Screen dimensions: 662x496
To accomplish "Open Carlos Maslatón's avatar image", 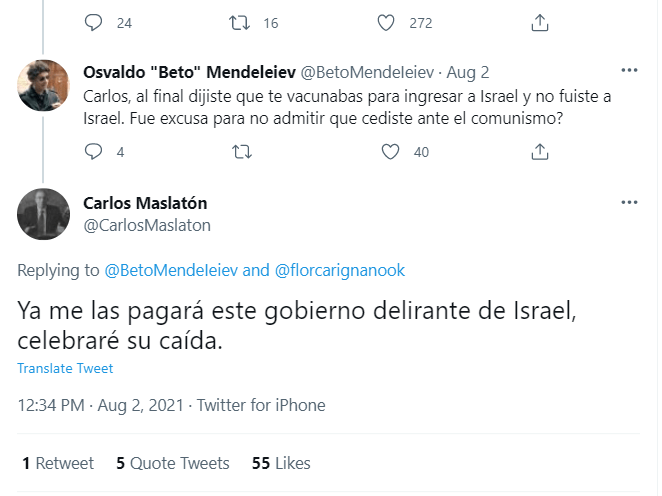I will 44,213.
